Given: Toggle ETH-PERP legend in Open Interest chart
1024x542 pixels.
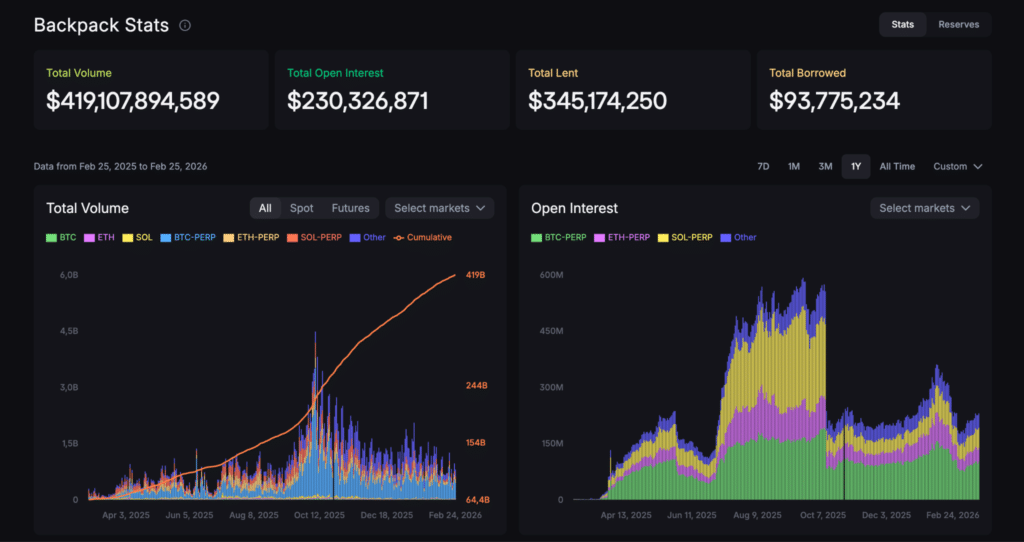Looking at the screenshot, I should pos(622,238).
